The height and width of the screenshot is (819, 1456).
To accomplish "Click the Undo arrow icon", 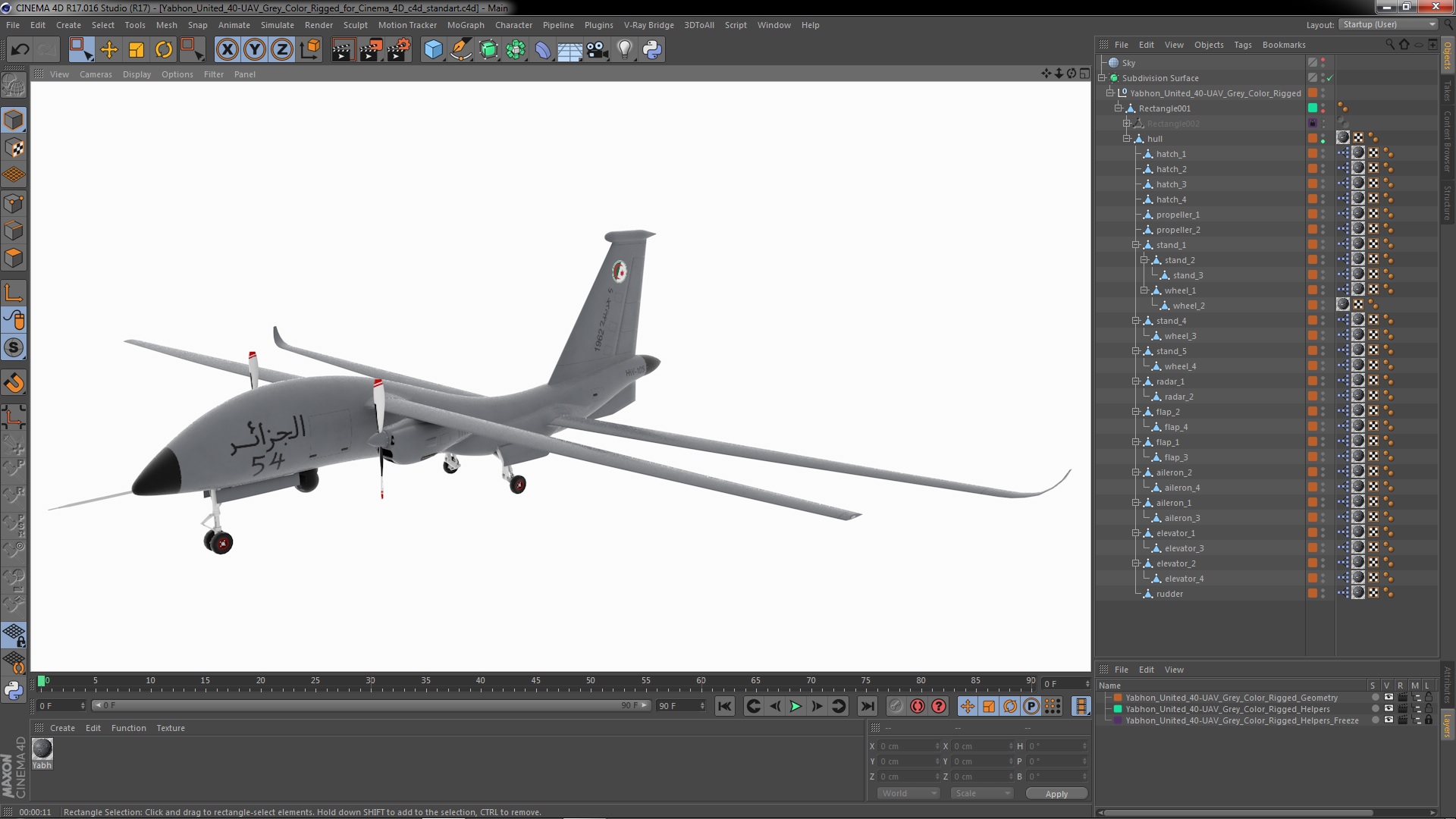I will click(20, 50).
